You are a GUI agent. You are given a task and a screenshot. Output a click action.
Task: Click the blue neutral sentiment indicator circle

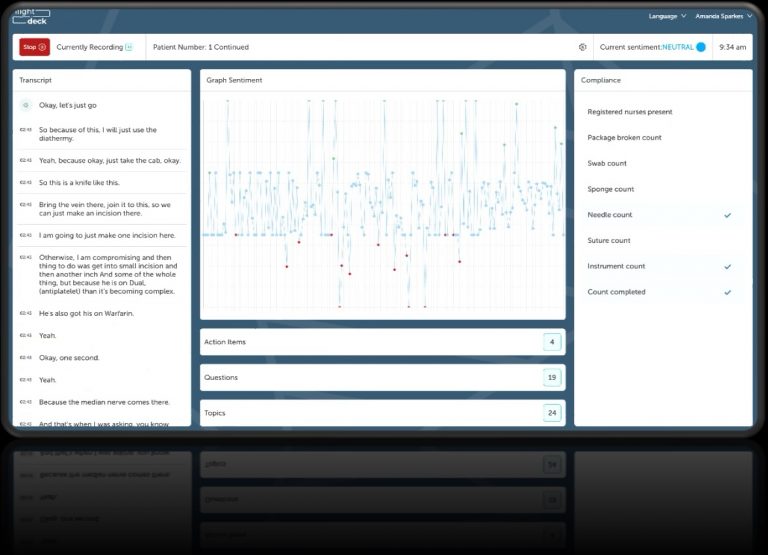click(700, 47)
